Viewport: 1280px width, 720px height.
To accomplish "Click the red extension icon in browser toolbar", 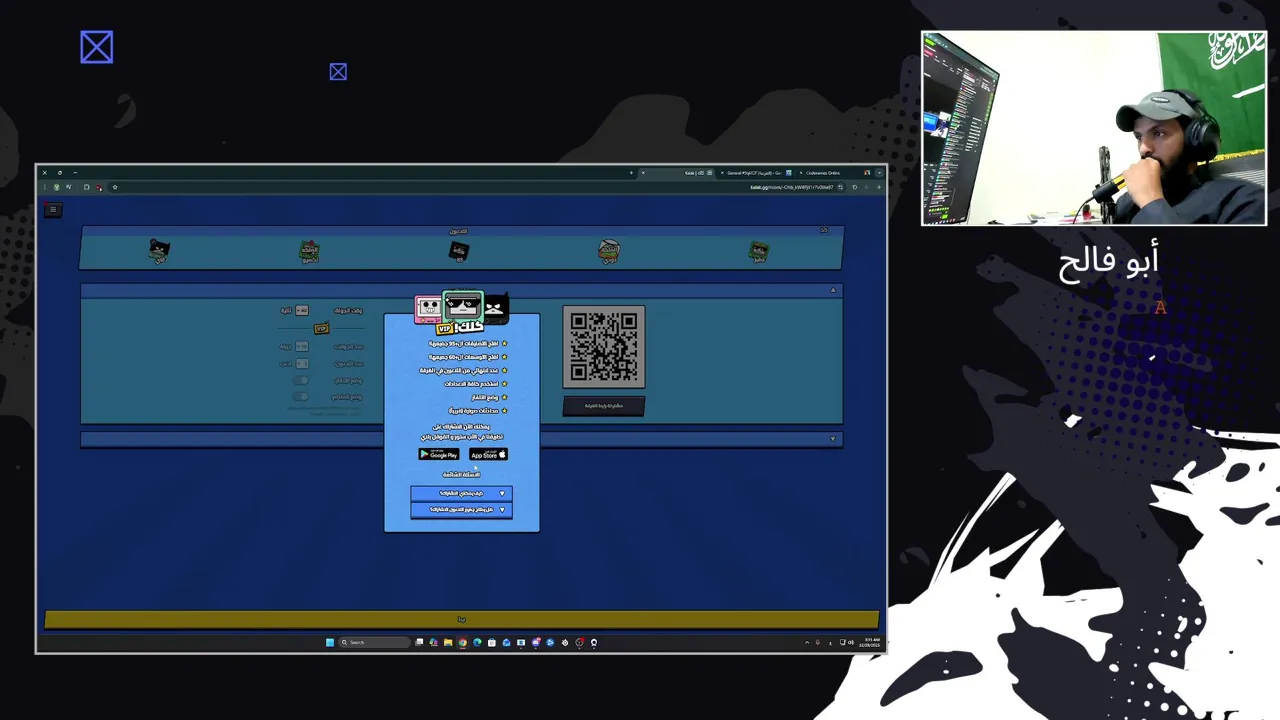I will point(99,187).
